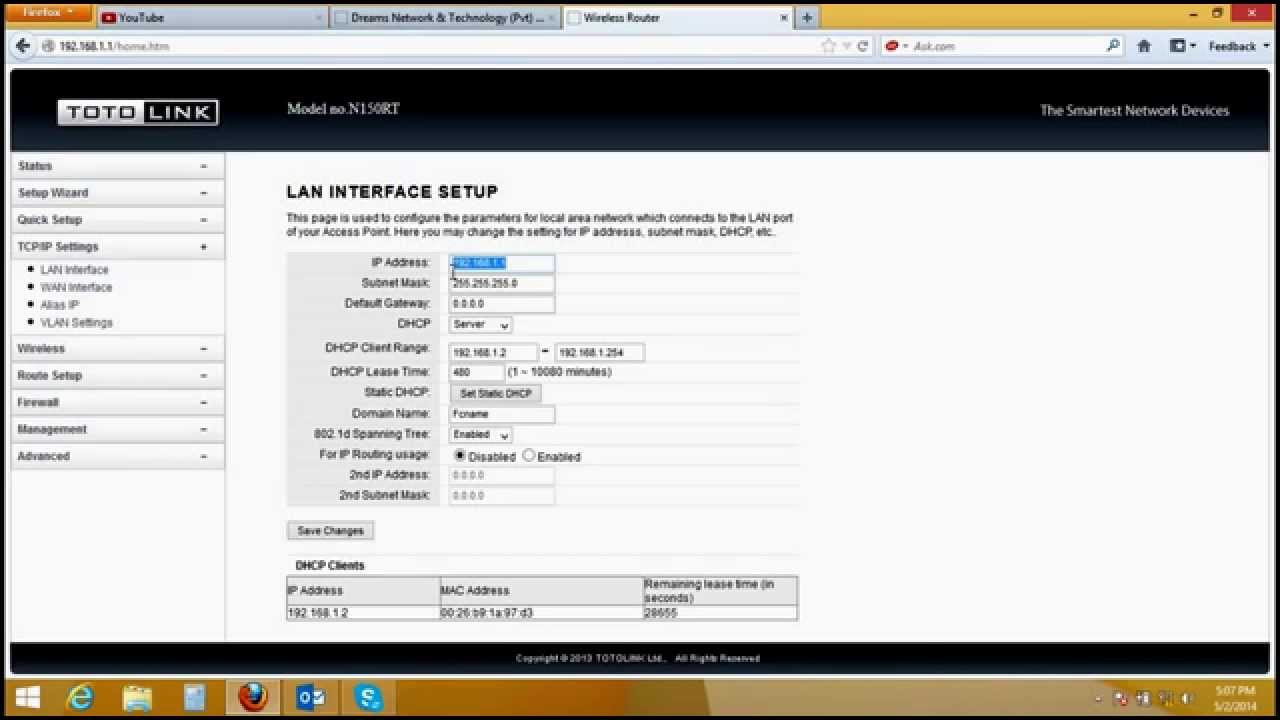Click the DHCP Lease Time field
The height and width of the screenshot is (720, 1280).
pos(477,372)
